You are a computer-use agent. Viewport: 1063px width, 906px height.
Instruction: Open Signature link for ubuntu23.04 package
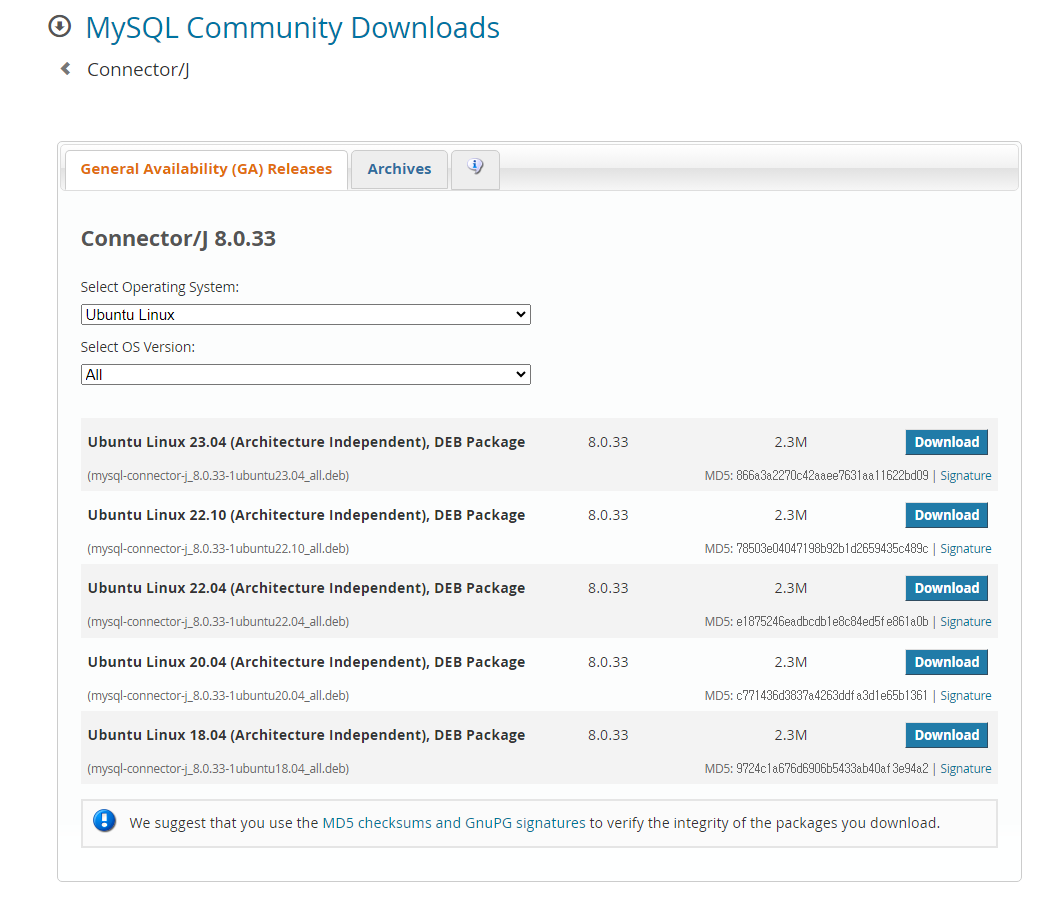tap(965, 476)
